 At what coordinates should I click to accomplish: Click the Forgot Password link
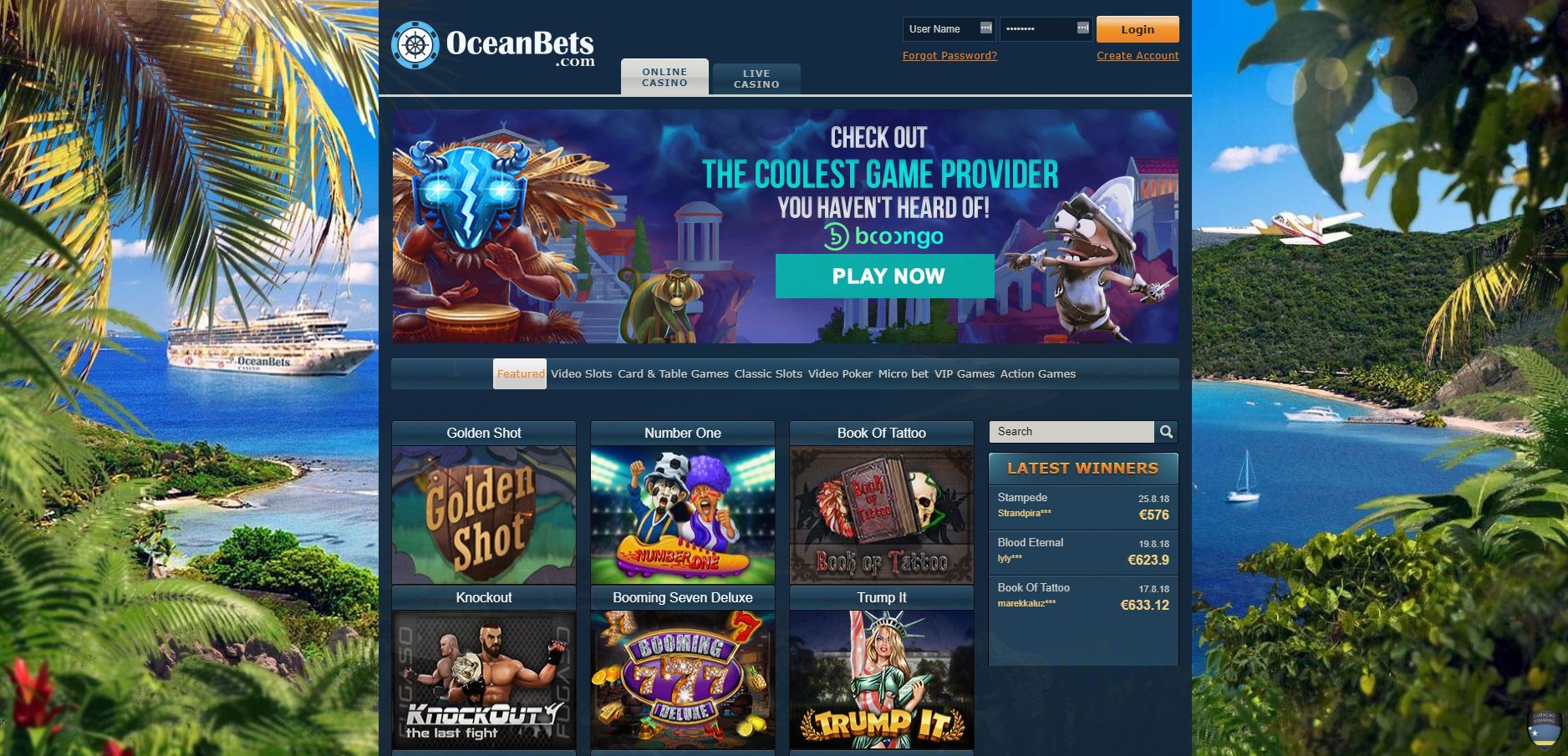click(x=949, y=56)
